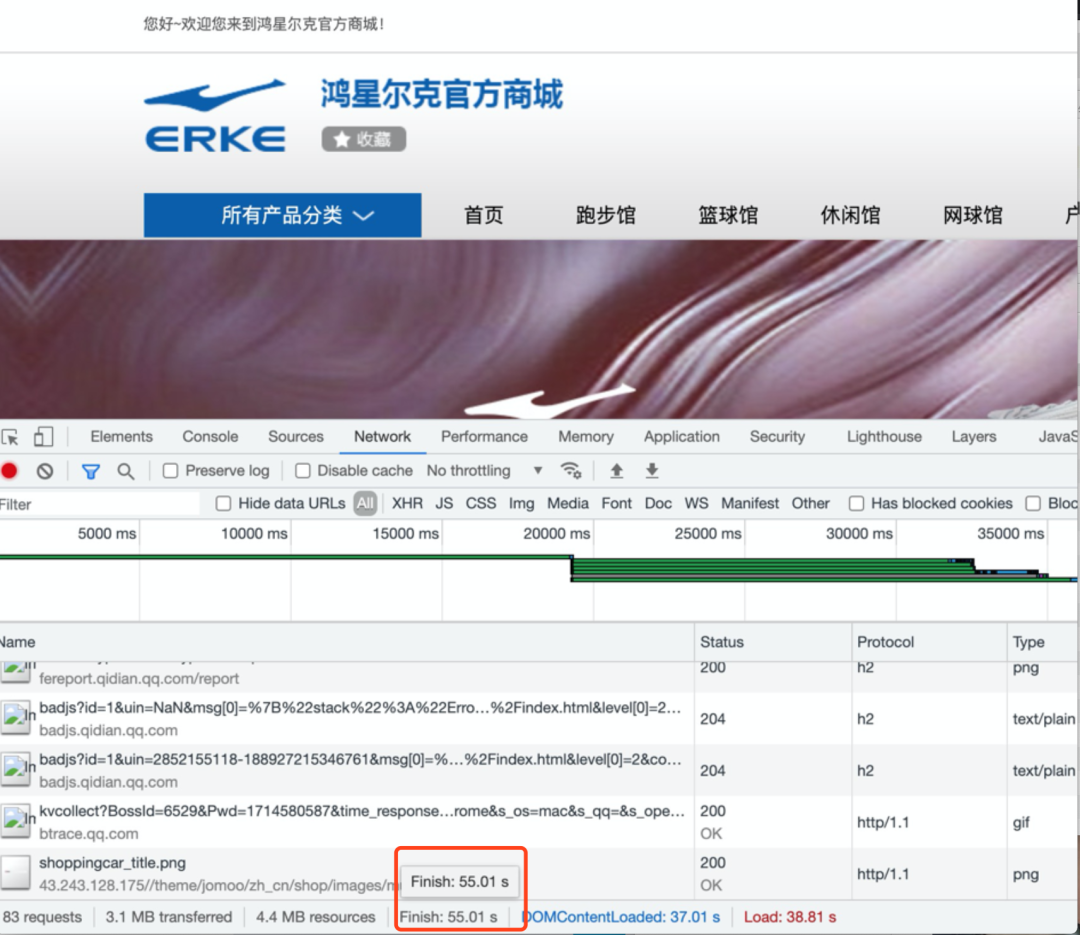This screenshot has height=935, width=1080.
Task: Filter requests by JS
Action: tap(444, 504)
